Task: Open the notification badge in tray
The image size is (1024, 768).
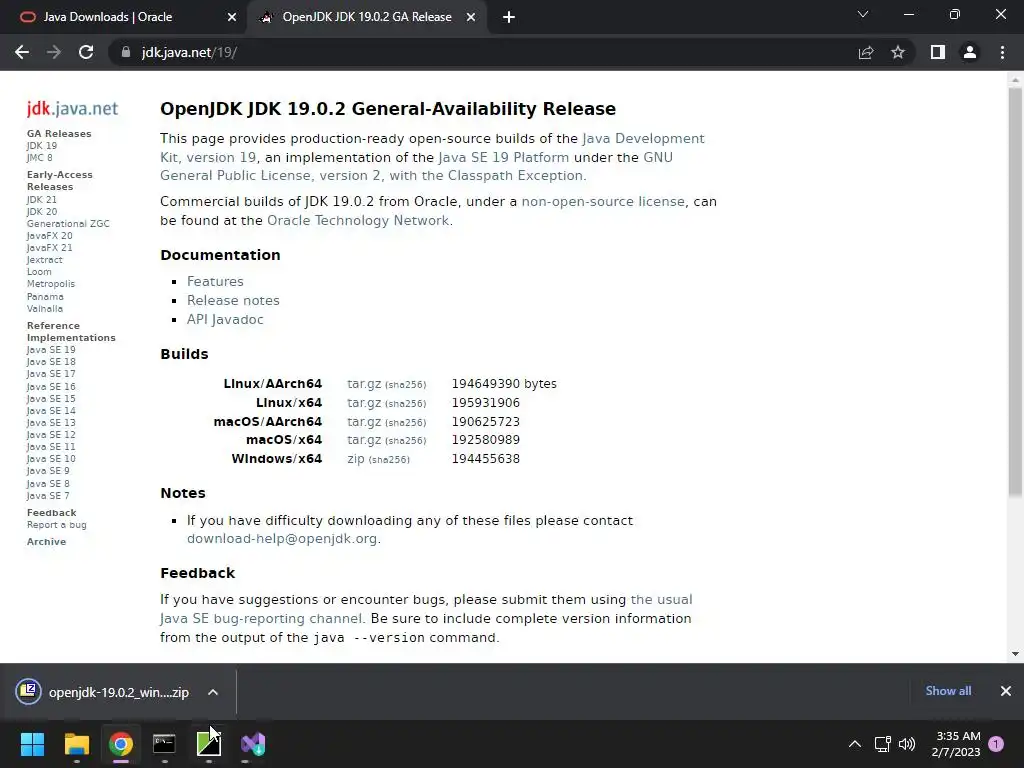Action: pyautogui.click(x=996, y=743)
